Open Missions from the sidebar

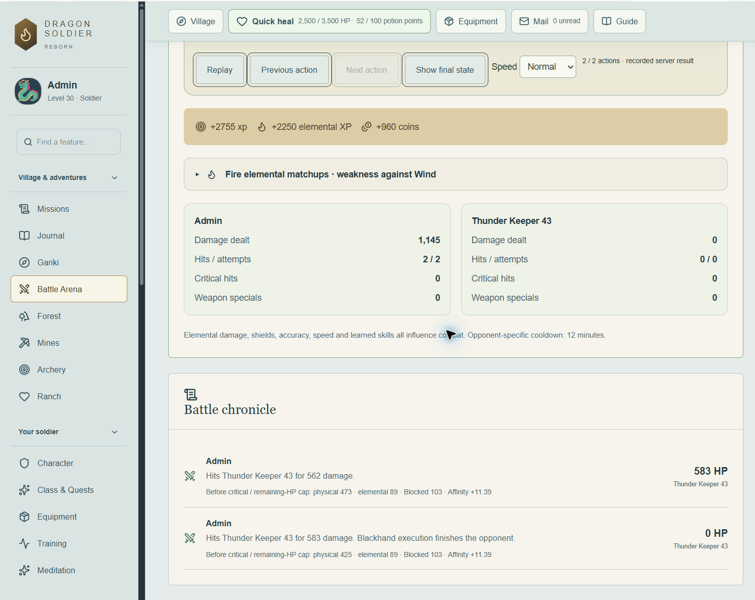[69, 209]
